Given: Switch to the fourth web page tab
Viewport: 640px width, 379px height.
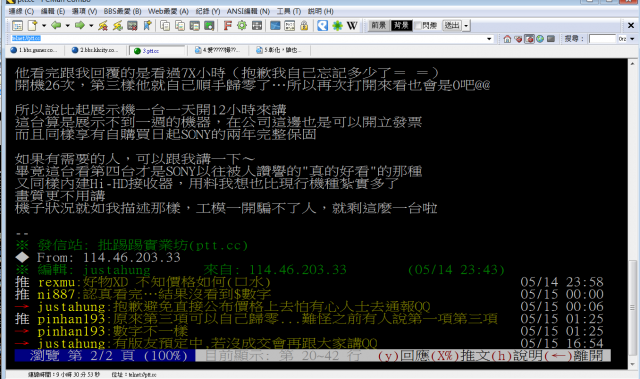Looking at the screenshot, I should [x=219, y=51].
